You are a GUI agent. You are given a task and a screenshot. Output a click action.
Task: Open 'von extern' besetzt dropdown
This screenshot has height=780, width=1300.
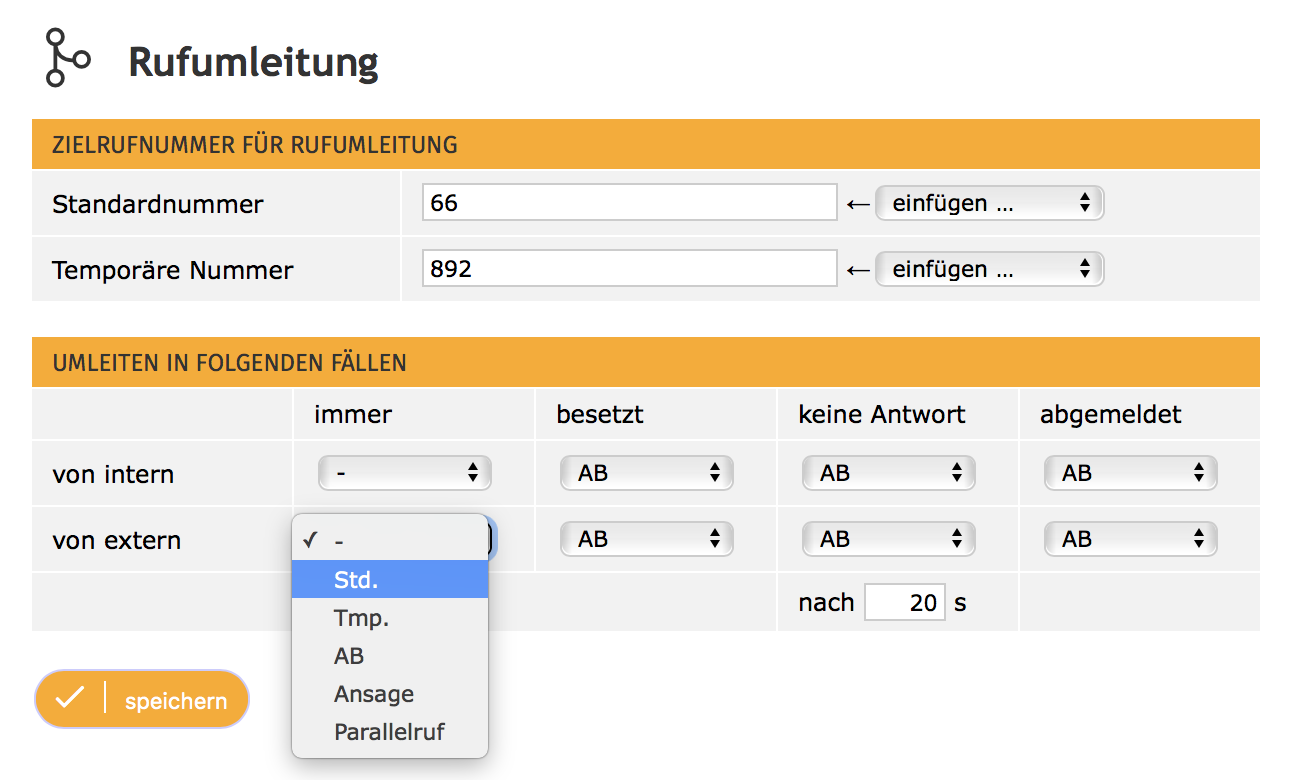pos(647,539)
